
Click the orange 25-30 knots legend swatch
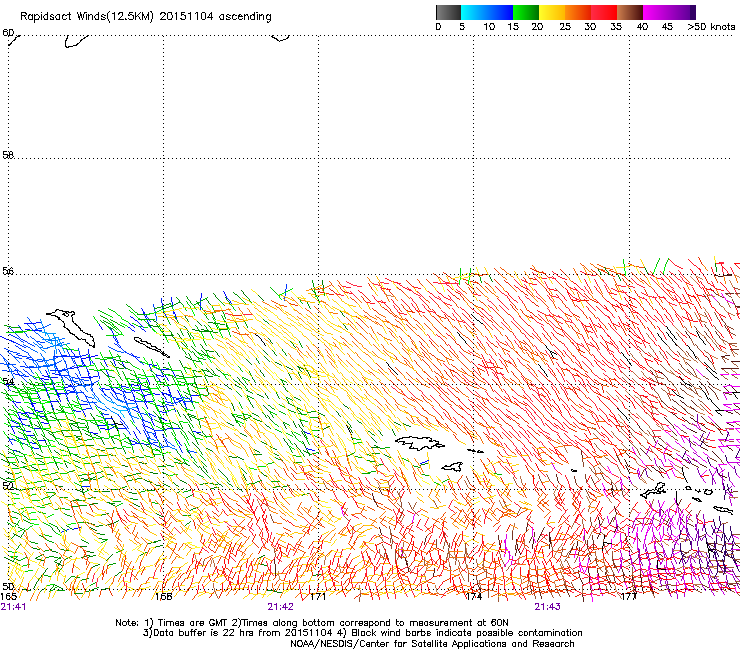(578, 12)
